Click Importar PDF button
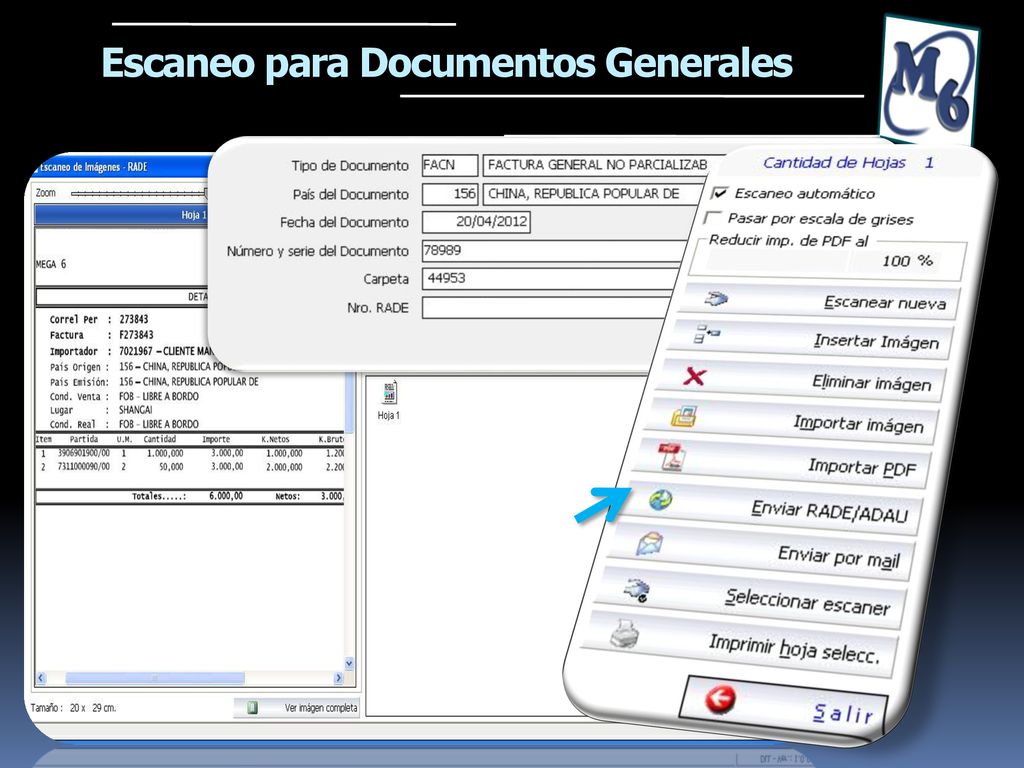Screen dimensions: 1024x768 click(x=780, y=464)
